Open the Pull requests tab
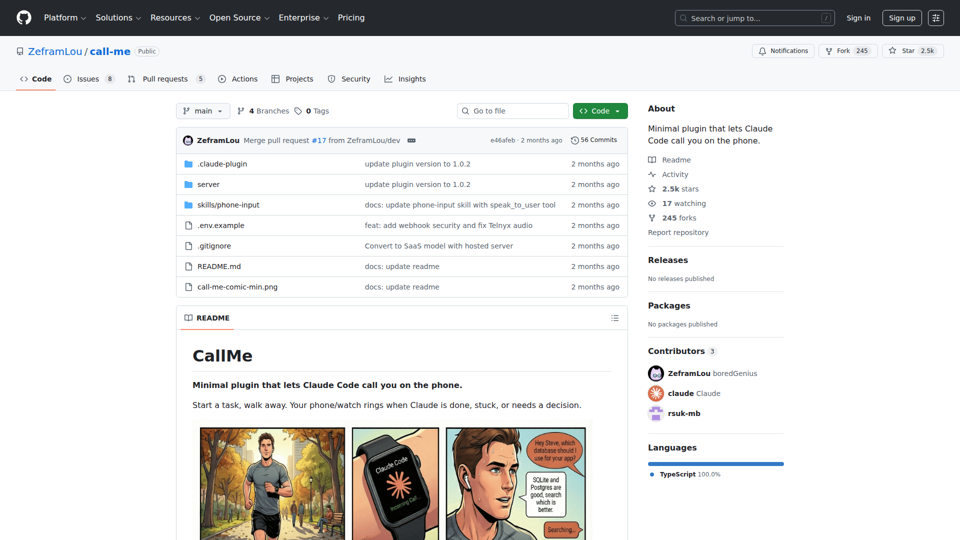 click(166, 79)
